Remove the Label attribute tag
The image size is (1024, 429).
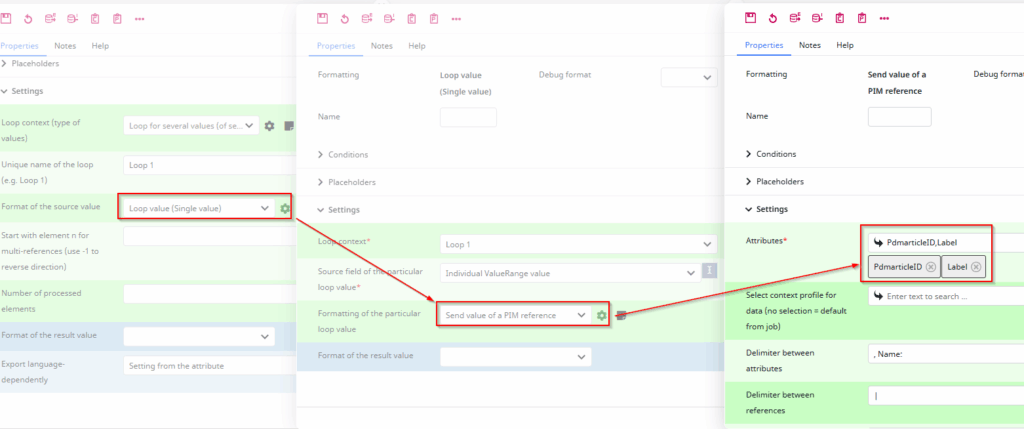tap(975, 266)
